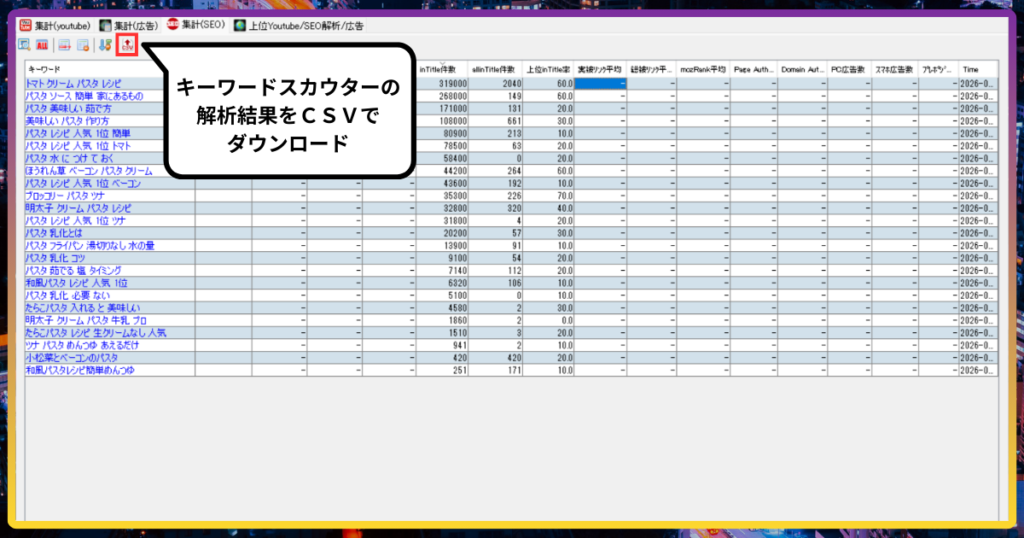Click the red ALL toolbar icon
Image resolution: width=1024 pixels, height=538 pixels.
pyautogui.click(x=43, y=45)
